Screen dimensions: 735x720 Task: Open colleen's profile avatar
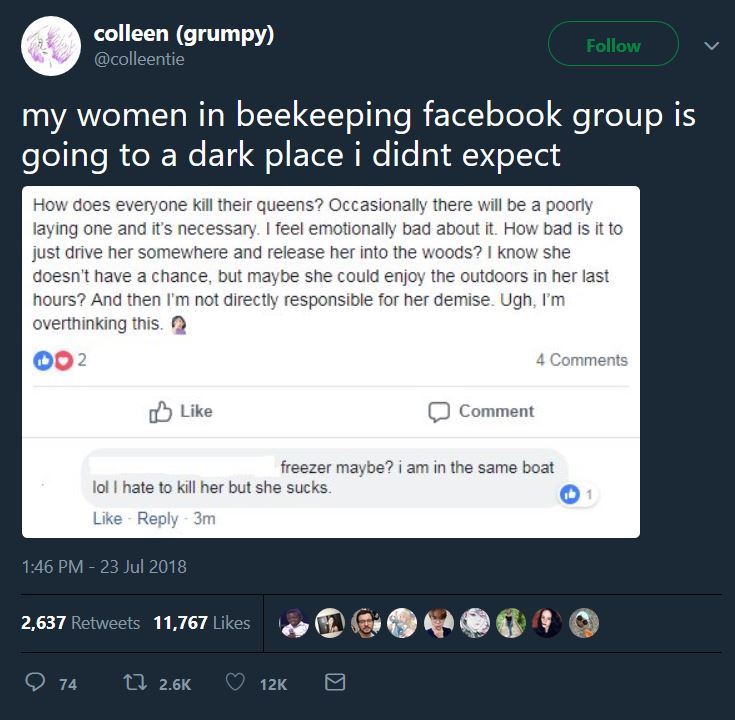tap(50, 46)
